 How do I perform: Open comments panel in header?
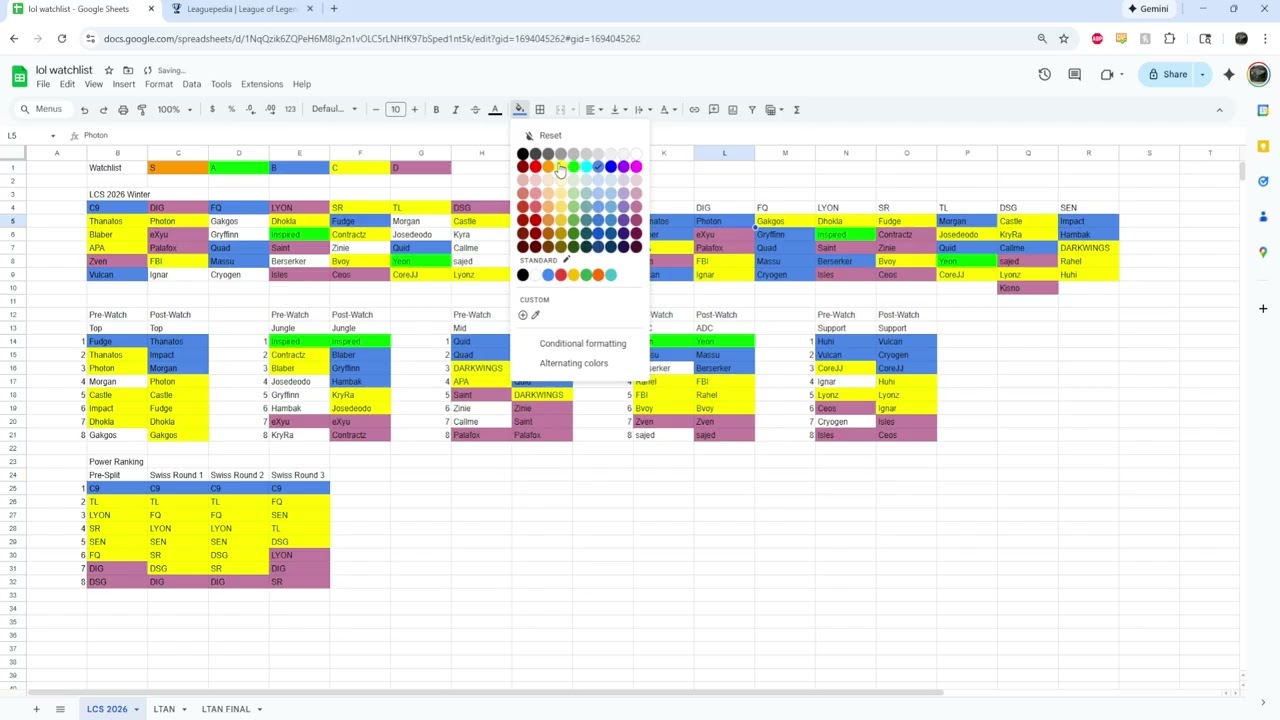click(1075, 74)
